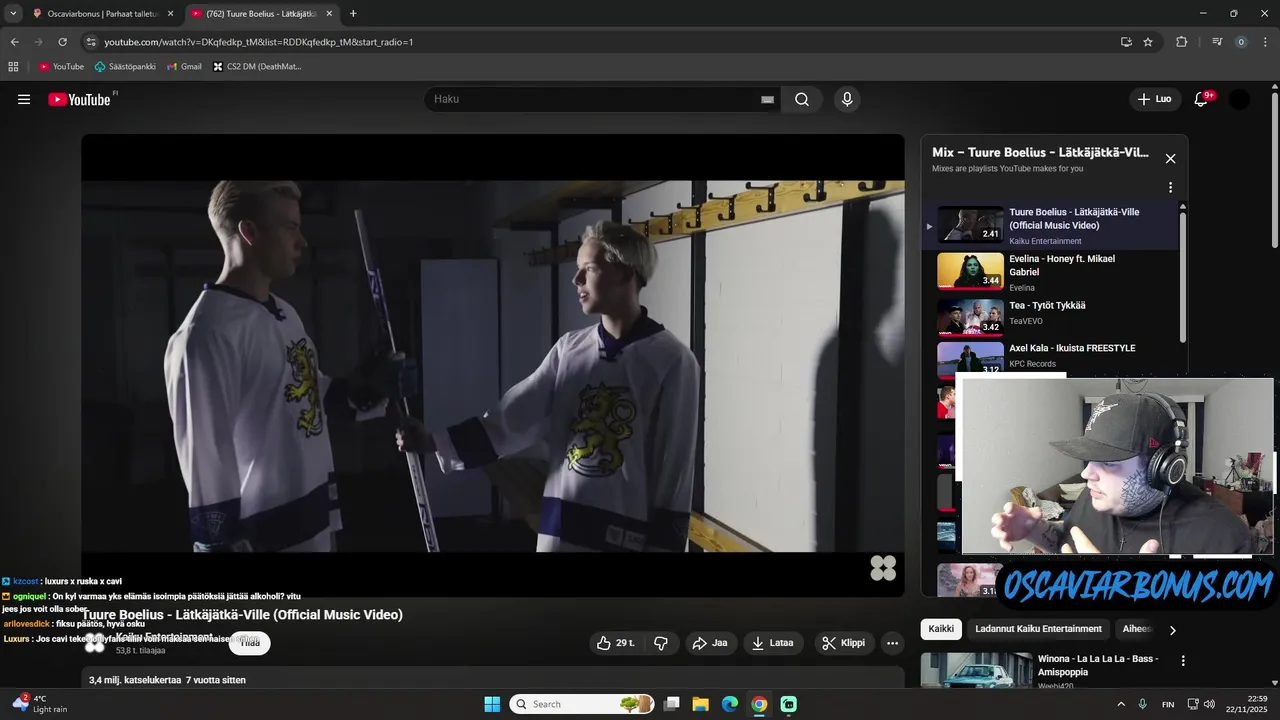This screenshot has height=720, width=1280.
Task: Close the Mix playlist panel
Action: pos(1170,158)
